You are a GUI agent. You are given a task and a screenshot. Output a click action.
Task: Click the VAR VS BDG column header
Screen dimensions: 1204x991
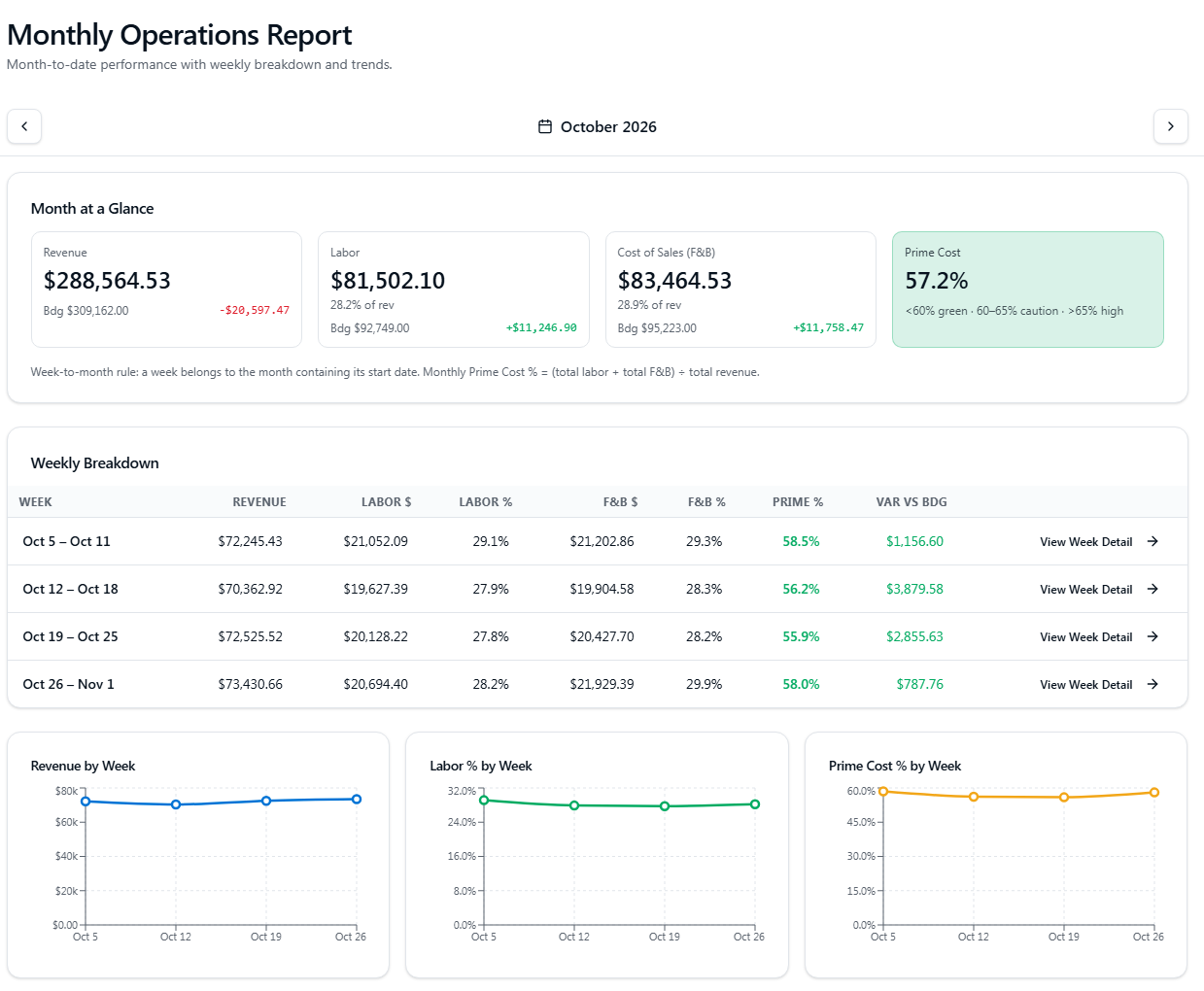(912, 502)
